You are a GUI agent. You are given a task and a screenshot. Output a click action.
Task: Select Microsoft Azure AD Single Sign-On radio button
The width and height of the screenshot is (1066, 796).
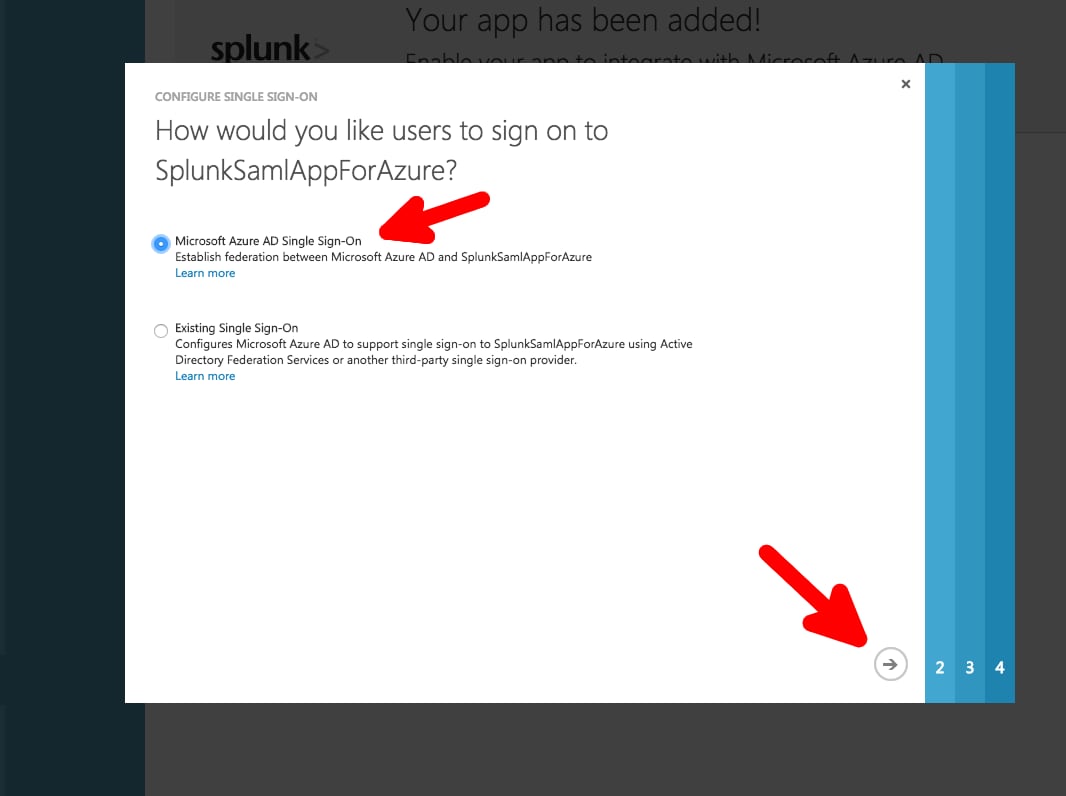click(160, 243)
